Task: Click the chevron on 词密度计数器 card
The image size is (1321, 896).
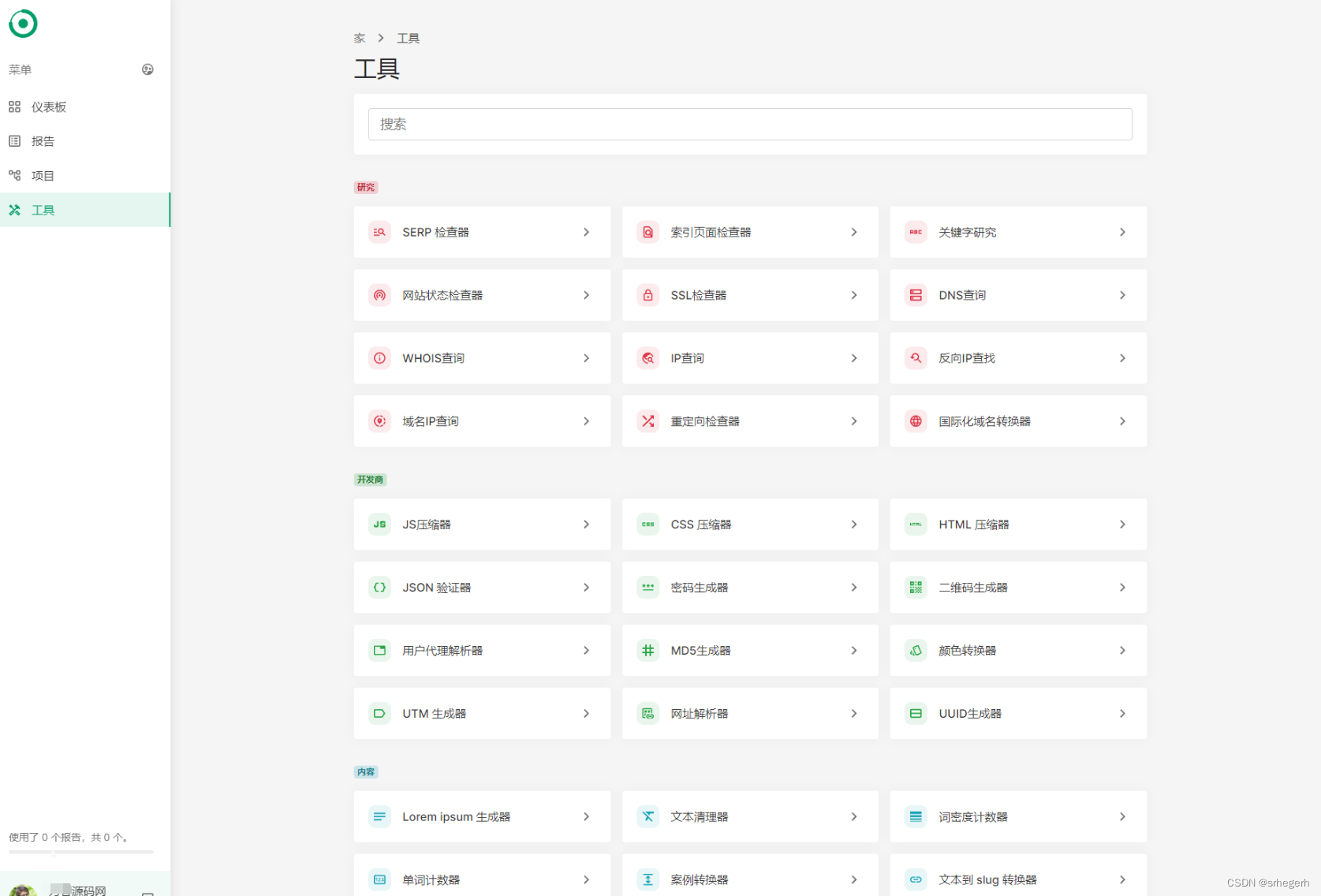Action: pyautogui.click(x=1122, y=817)
